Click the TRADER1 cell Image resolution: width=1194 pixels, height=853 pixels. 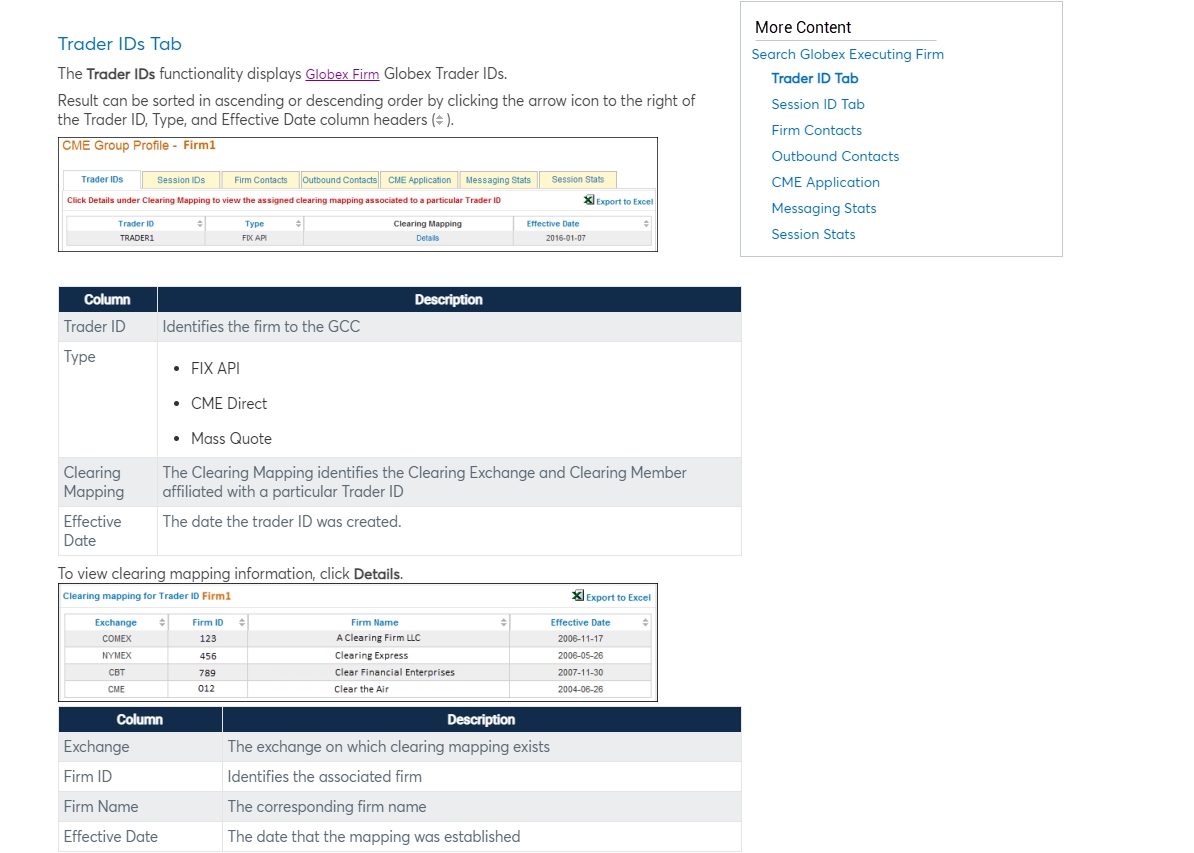(137, 238)
